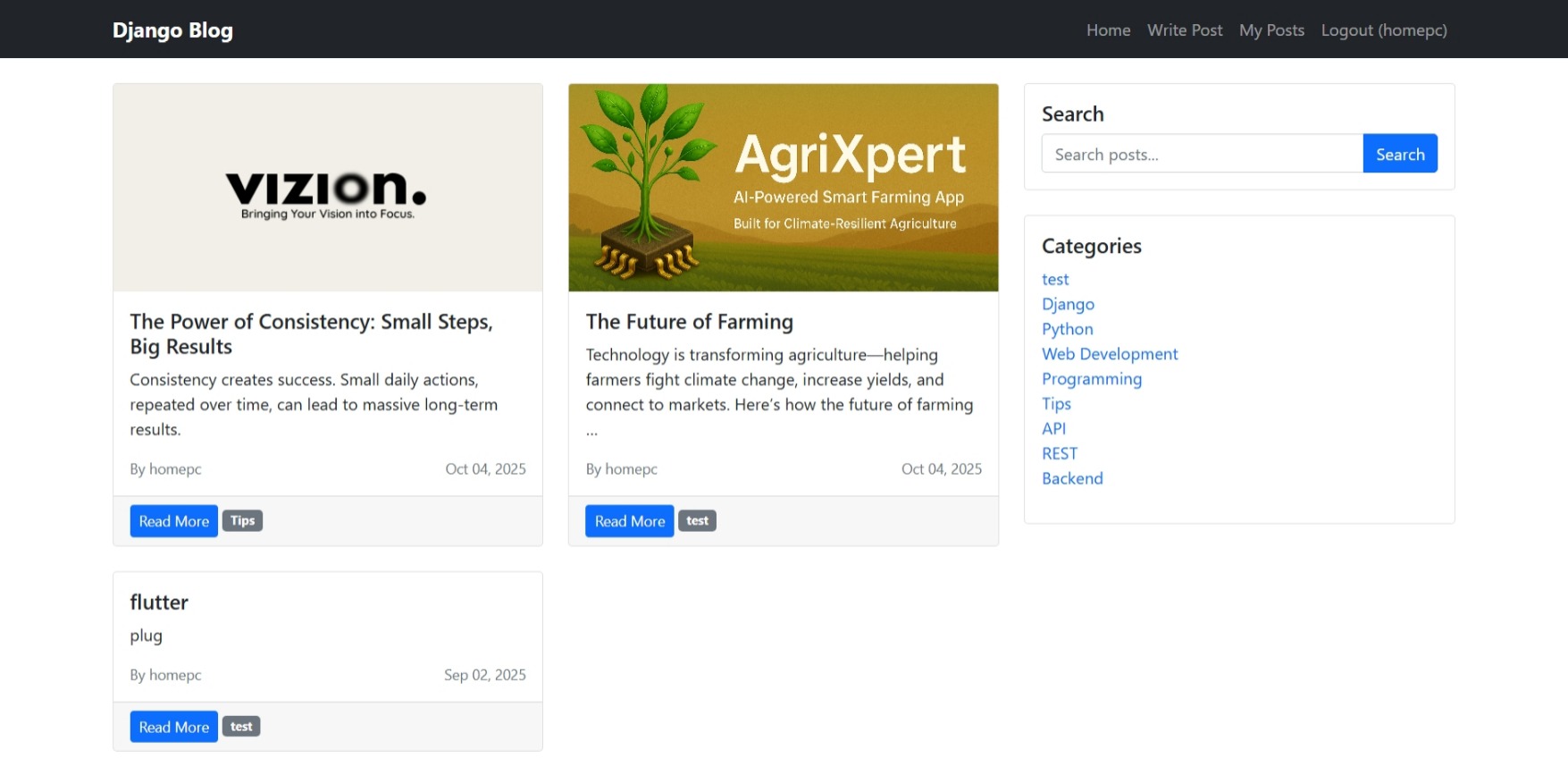This screenshot has width=1568, height=775.
Task: Click 'Oct 04, 2025' on Consistency post
Action: (x=486, y=469)
